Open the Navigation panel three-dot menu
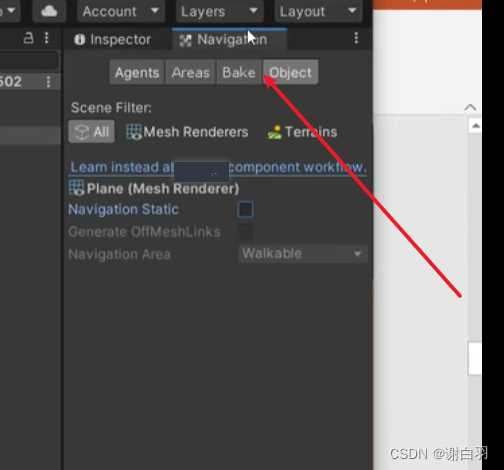This screenshot has height=470, width=504. point(356,38)
